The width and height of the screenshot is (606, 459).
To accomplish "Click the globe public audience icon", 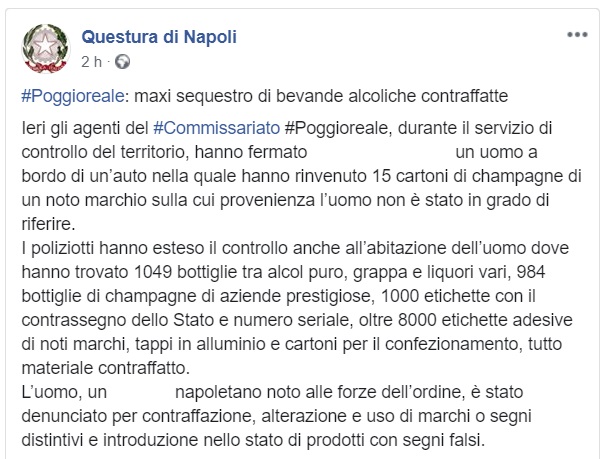I will coord(122,61).
